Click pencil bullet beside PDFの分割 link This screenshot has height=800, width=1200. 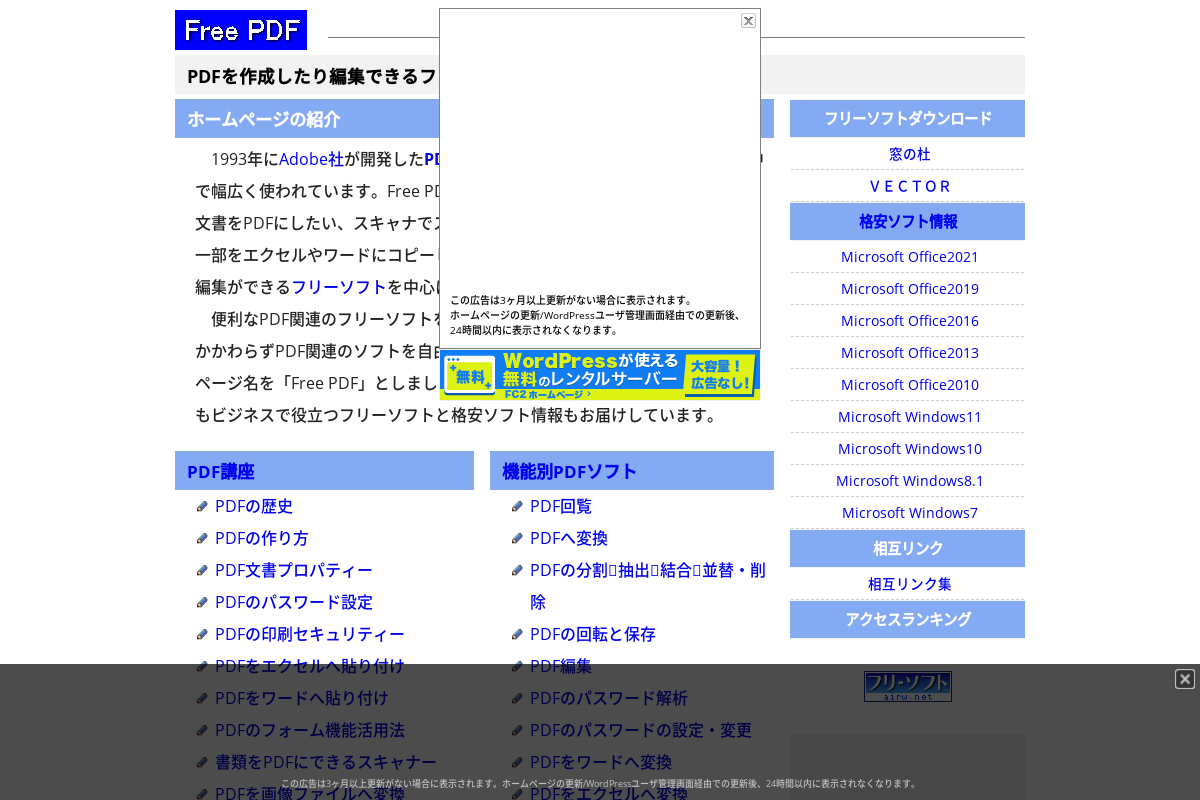point(517,570)
